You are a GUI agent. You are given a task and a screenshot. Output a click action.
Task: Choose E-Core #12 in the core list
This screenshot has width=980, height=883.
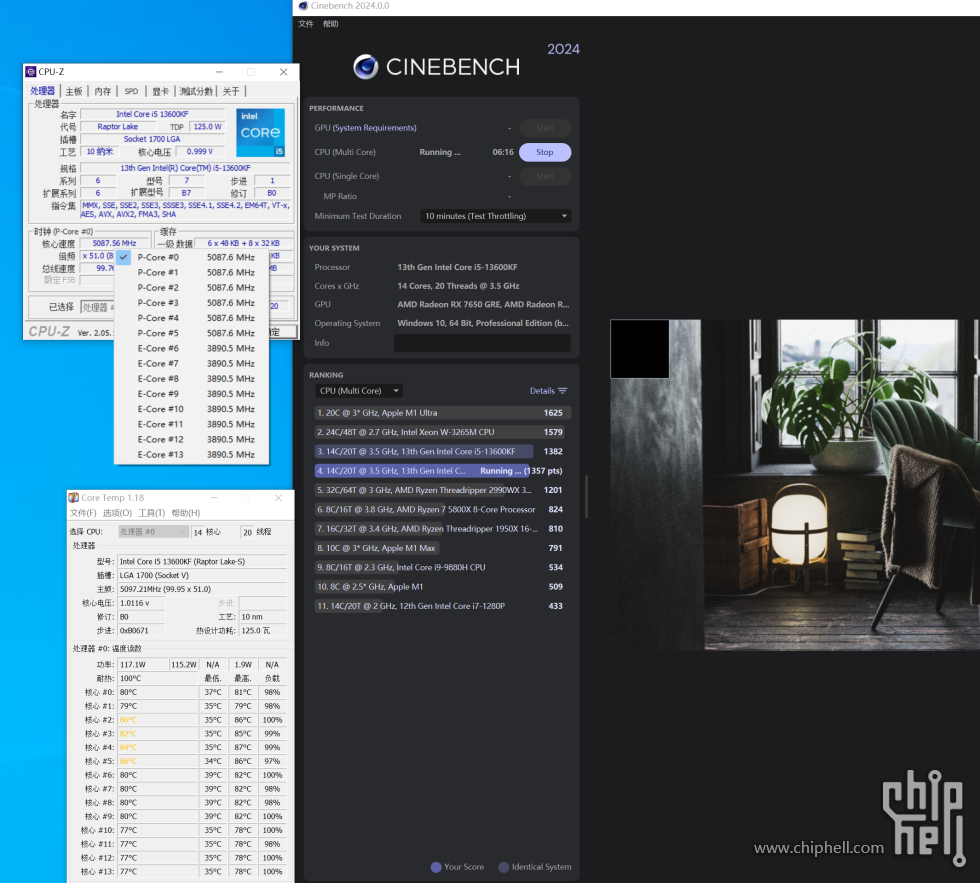pyautogui.click(x=192, y=439)
